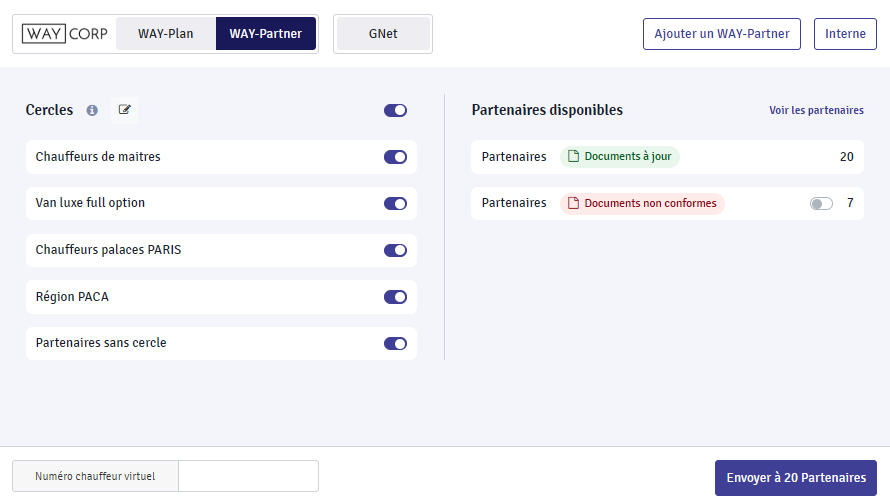
Task: Click the edit pencil icon beside Cercles
Action: (x=125, y=110)
